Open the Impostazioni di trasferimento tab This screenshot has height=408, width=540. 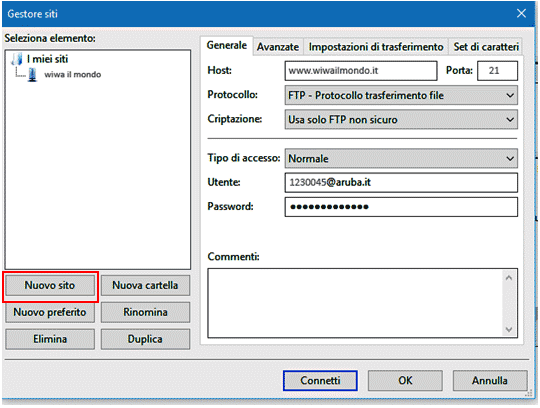(x=376, y=47)
